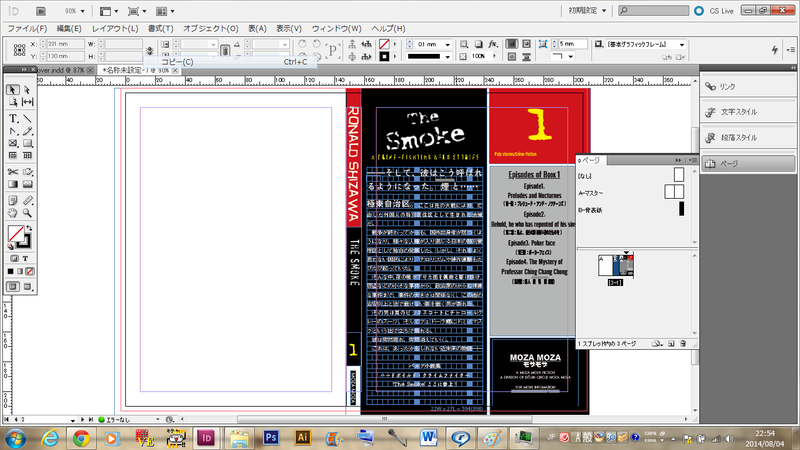The image size is (800, 450).
Task: Open 基本グラフィックフレーム object style dropdown
Action: point(682,44)
